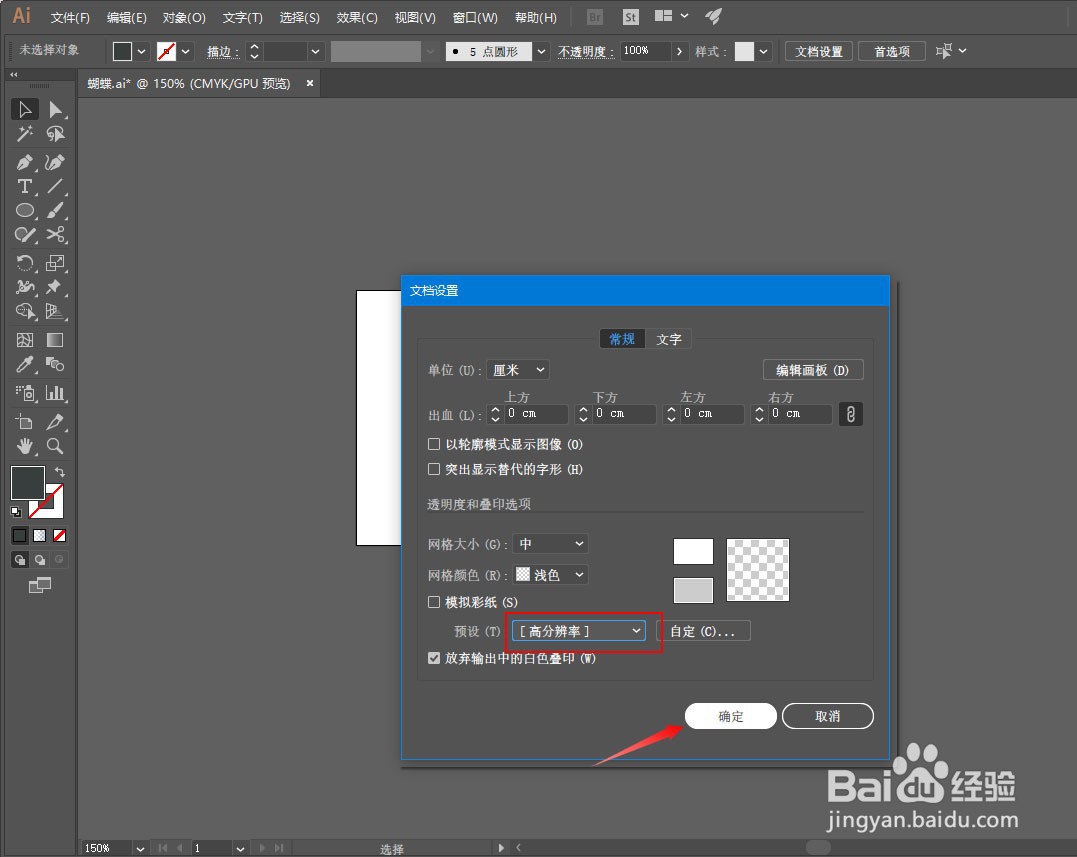Set toolbox paint mode to None
The height and width of the screenshot is (857, 1077).
(60, 536)
